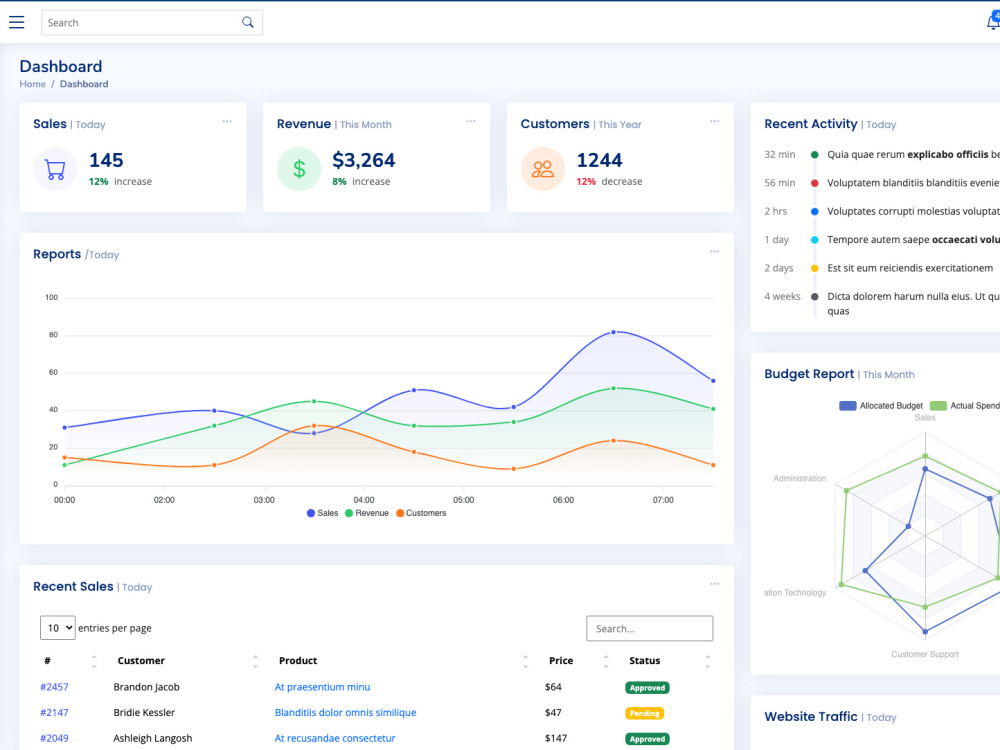Open product At recusandae consectetur
The height and width of the screenshot is (750, 1000).
335,738
